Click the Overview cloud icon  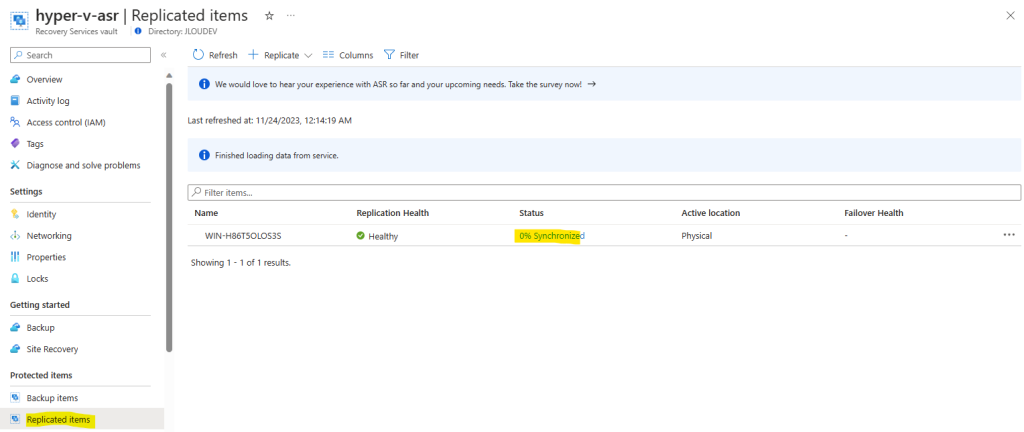[x=16, y=80]
